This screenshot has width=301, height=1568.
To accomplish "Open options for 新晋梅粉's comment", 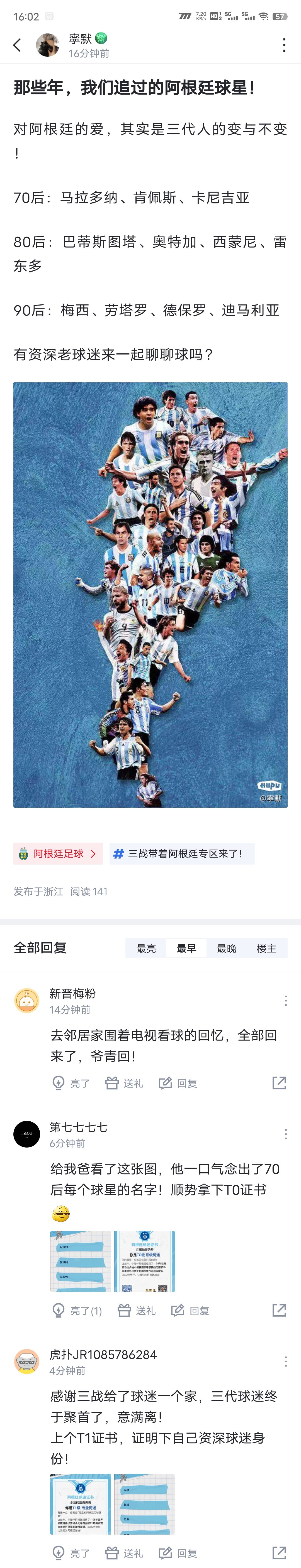I will pos(286,1000).
